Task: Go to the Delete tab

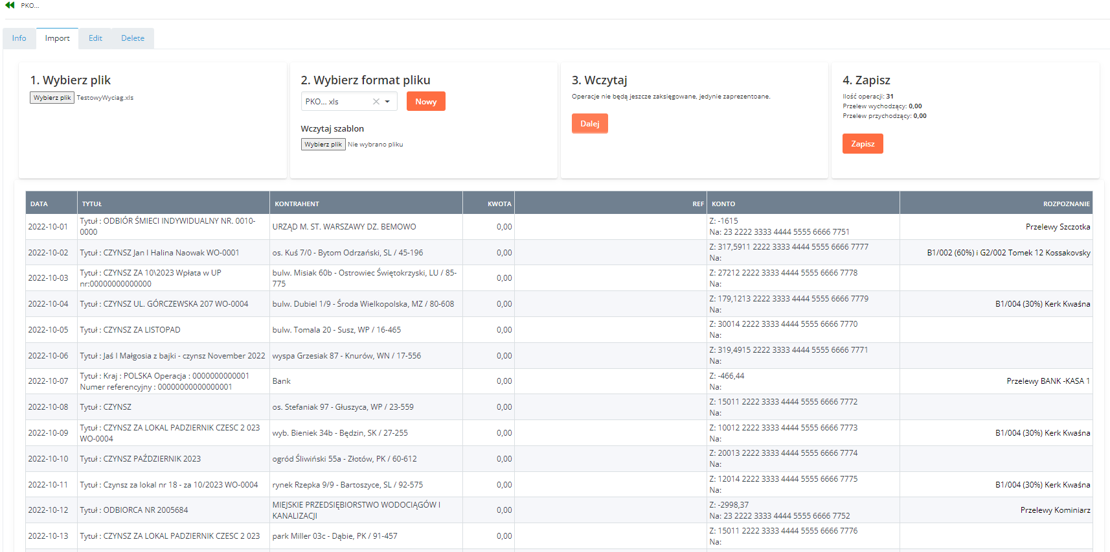Action: click(x=133, y=38)
